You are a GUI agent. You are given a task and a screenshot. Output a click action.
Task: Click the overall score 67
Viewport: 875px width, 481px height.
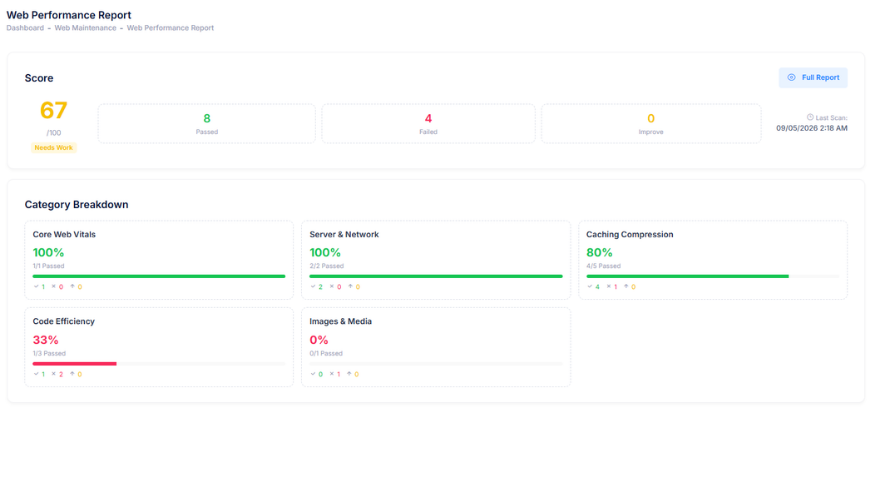point(54,110)
